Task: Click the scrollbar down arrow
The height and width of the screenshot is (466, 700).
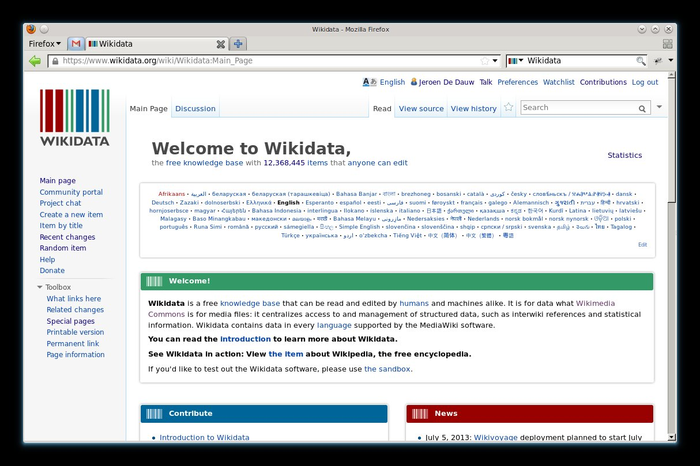Action: click(x=671, y=437)
